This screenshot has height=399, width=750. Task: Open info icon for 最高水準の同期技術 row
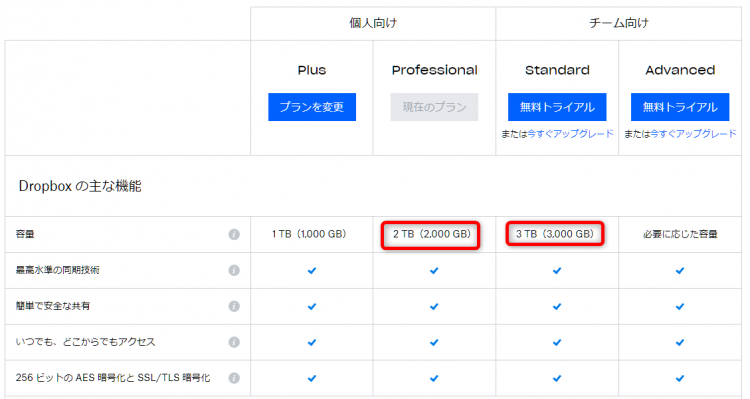click(x=234, y=270)
